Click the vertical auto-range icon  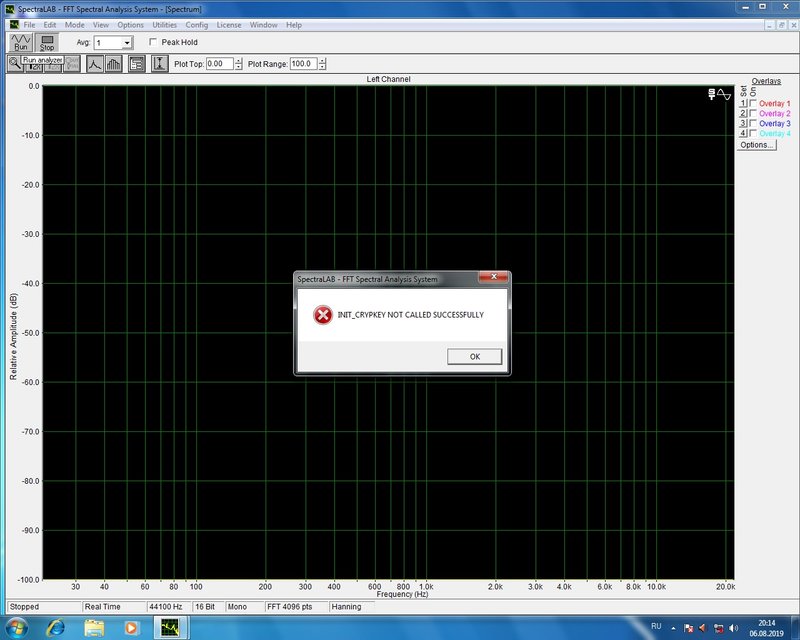(159, 64)
